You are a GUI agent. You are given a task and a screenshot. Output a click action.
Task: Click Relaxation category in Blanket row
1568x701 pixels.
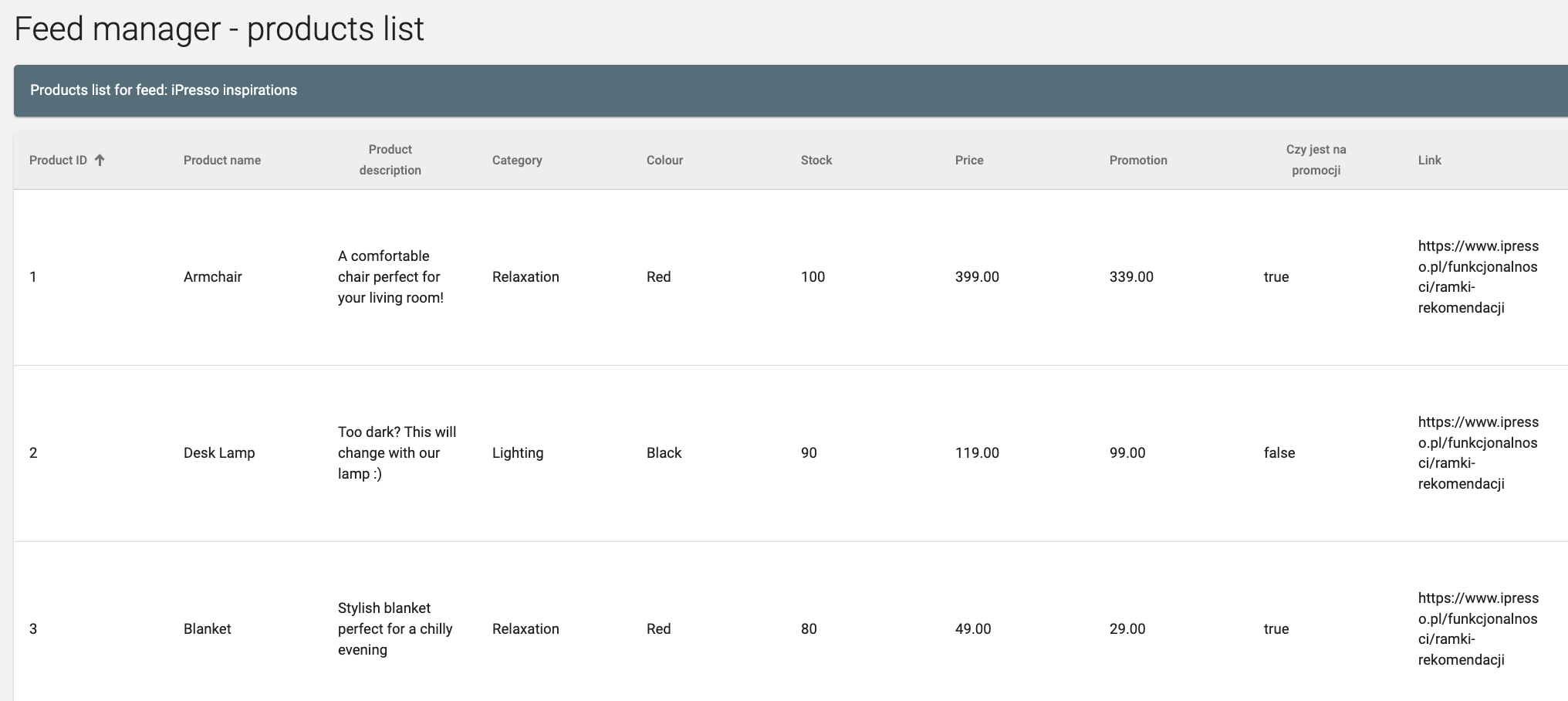point(525,628)
